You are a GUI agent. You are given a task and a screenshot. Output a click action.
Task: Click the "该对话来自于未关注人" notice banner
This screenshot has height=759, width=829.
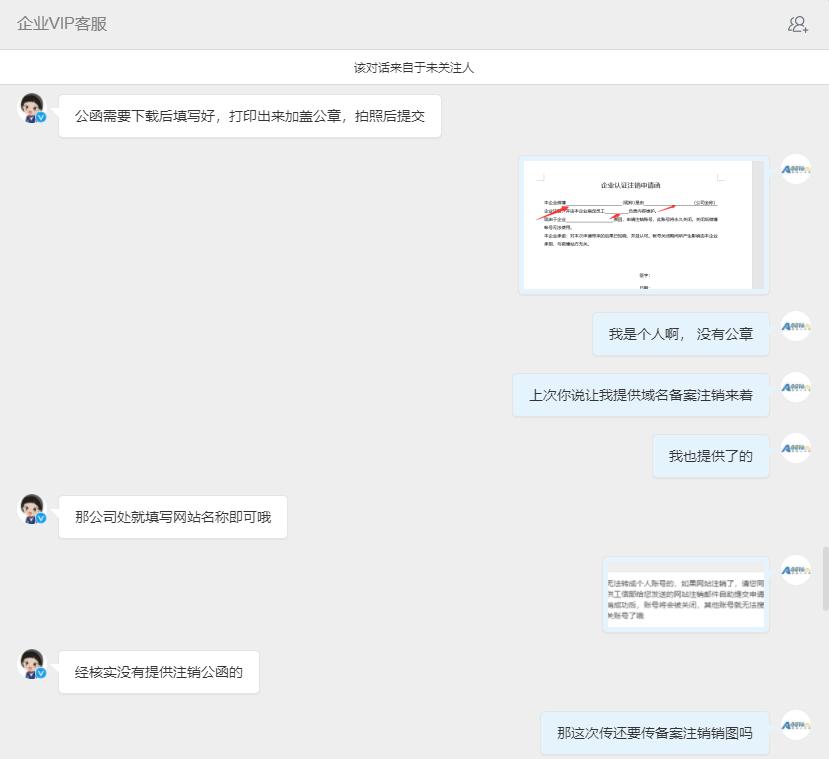point(414,67)
